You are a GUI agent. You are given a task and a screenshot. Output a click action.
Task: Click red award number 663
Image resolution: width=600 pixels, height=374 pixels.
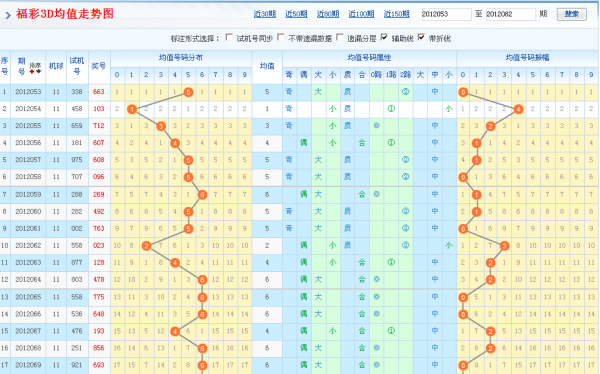pos(99,92)
